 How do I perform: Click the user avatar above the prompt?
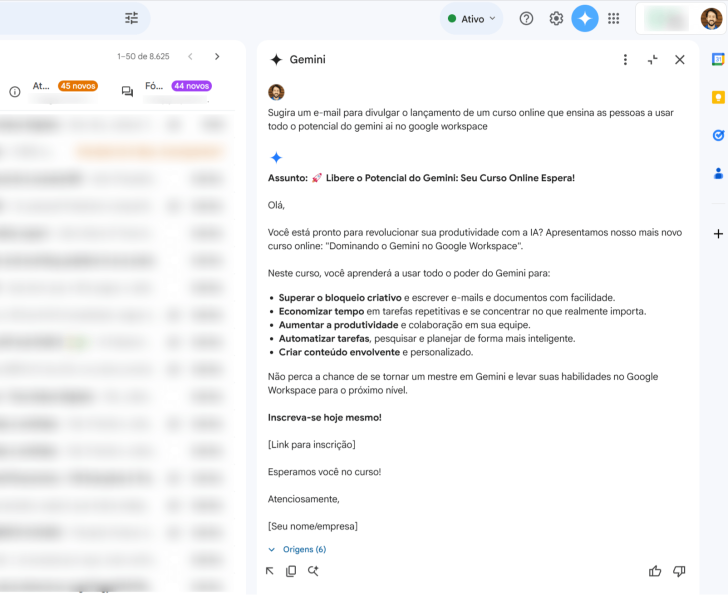tap(276, 92)
